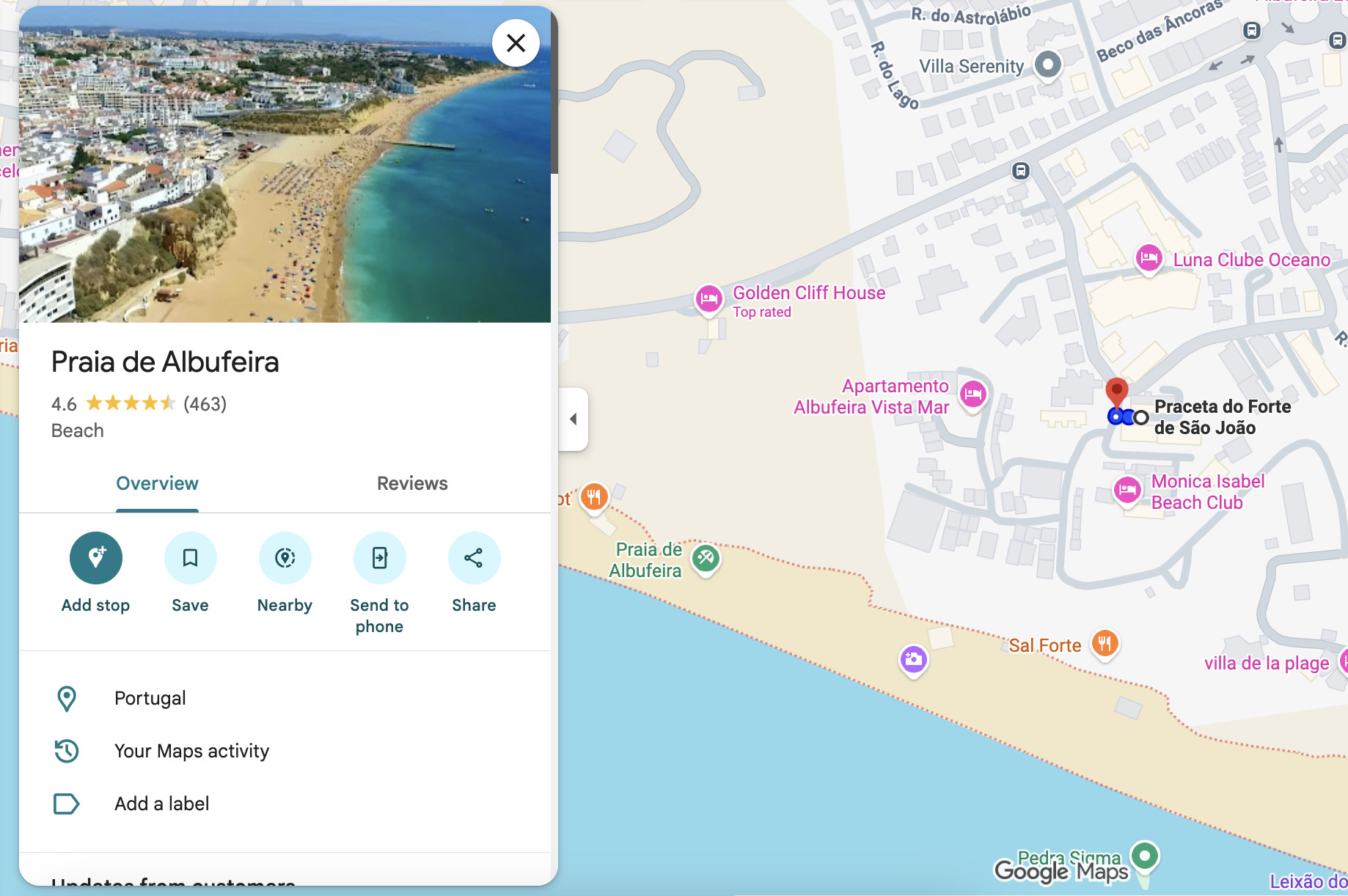Click the Add stop icon button
This screenshot has width=1348, height=896.
[95, 558]
